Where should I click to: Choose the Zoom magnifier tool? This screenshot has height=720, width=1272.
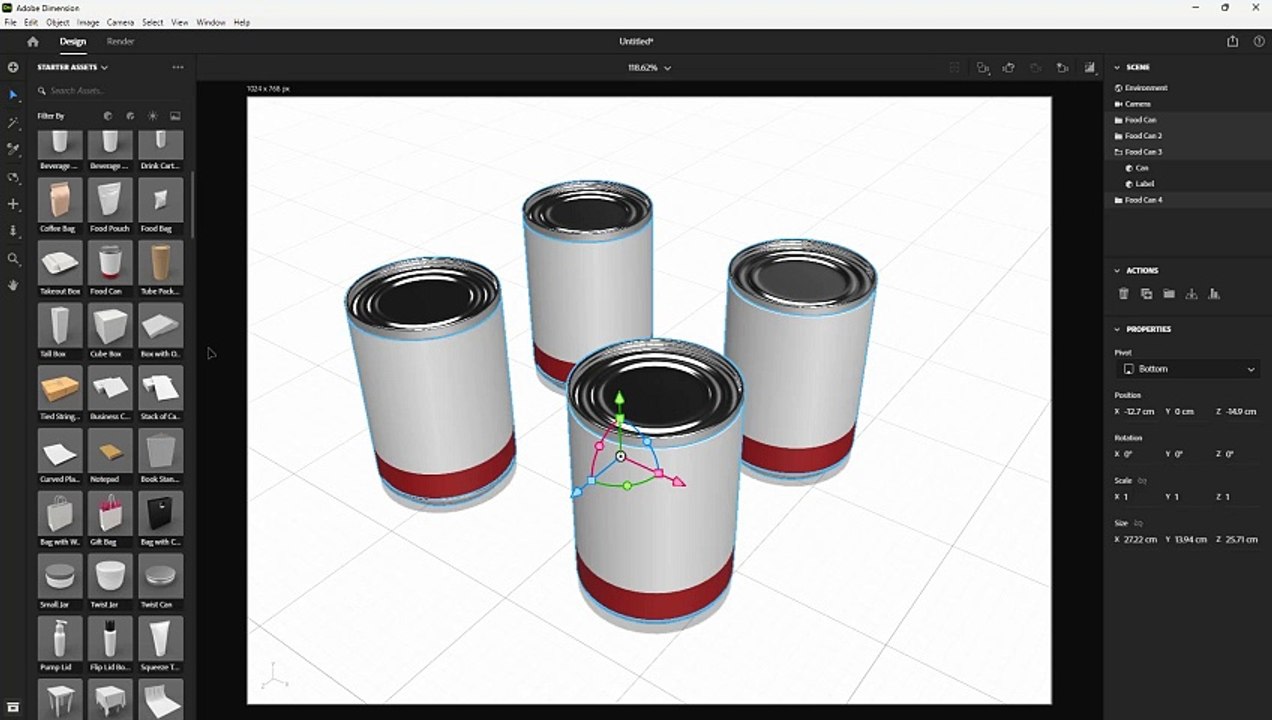13,258
